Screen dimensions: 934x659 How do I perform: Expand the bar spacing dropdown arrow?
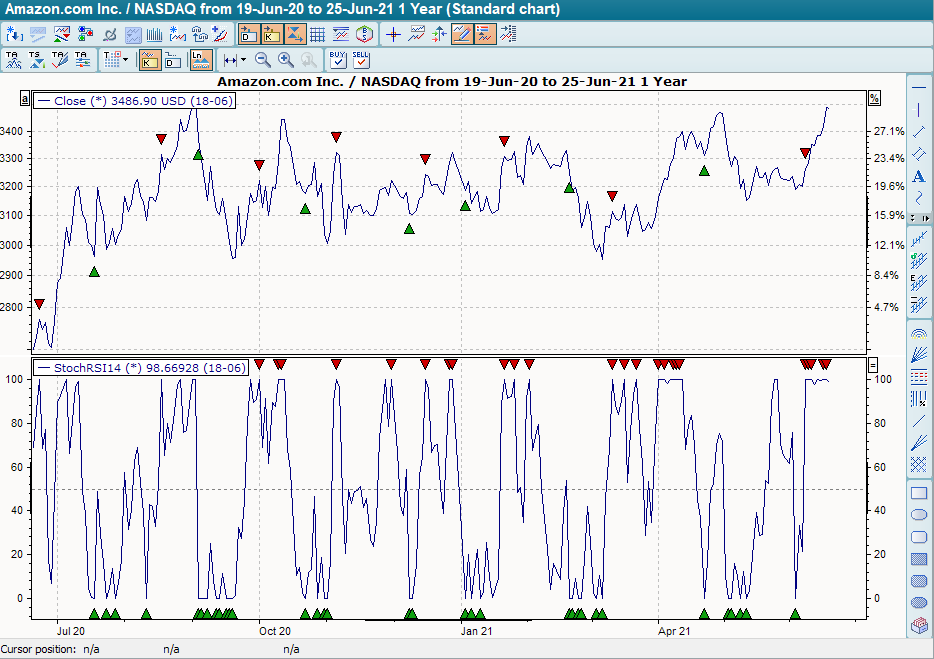click(x=243, y=59)
